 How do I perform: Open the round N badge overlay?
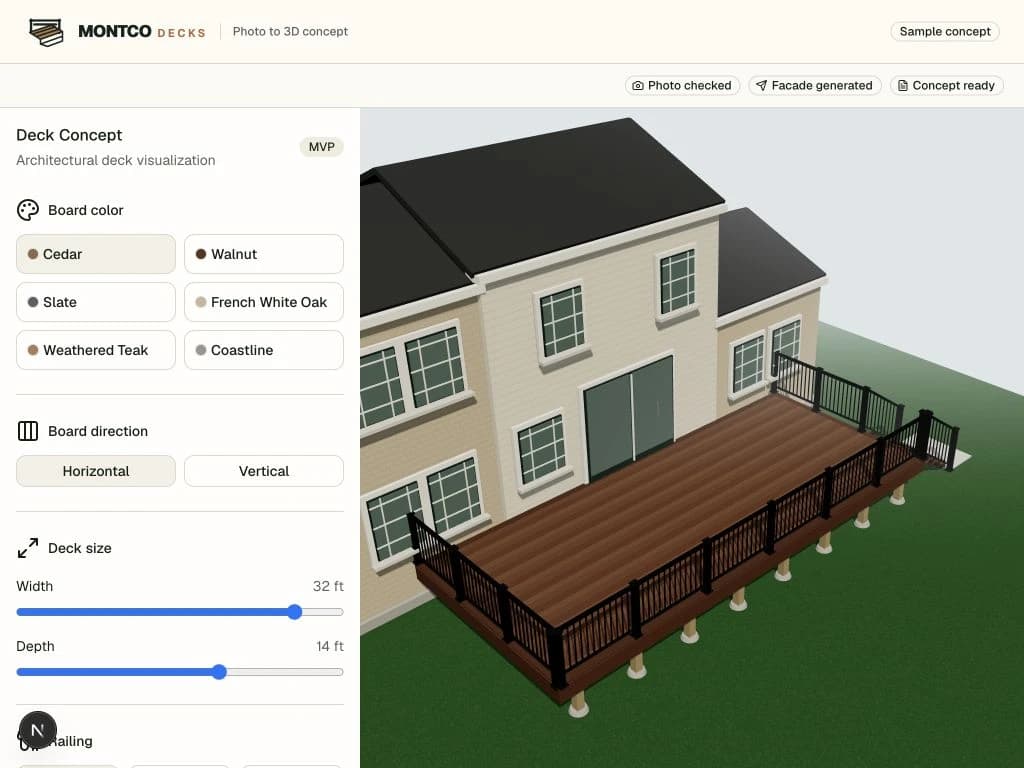pyautogui.click(x=37, y=730)
